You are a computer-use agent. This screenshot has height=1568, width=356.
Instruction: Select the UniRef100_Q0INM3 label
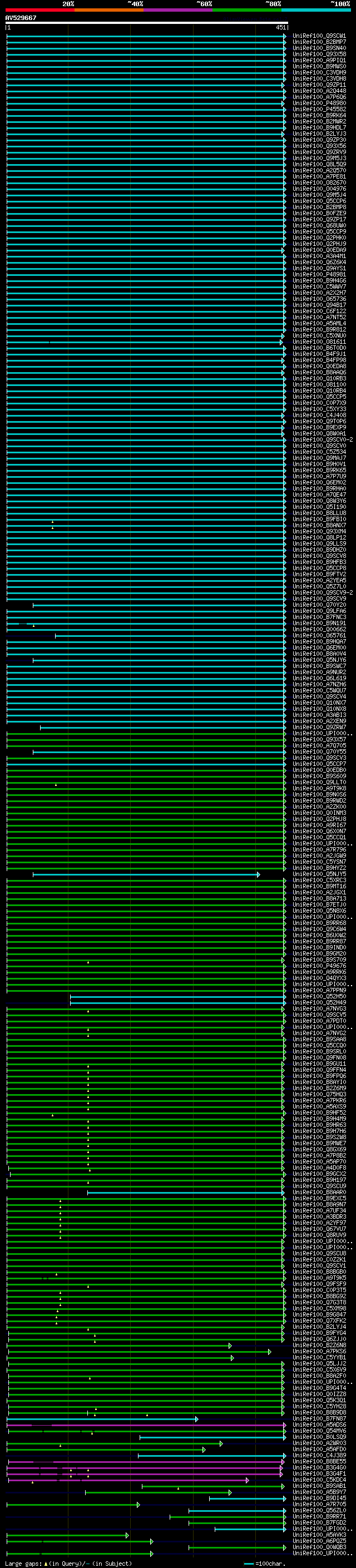319,813
